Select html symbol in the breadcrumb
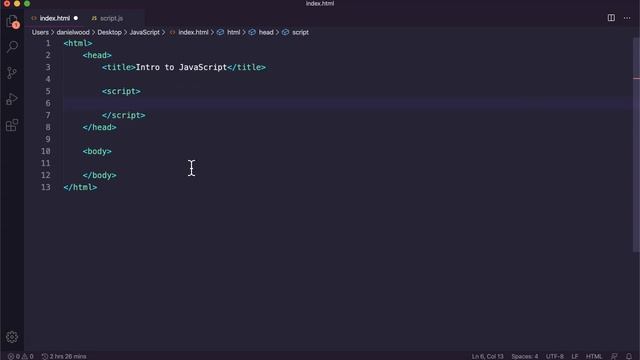Image resolution: width=640 pixels, height=360 pixels. coord(233,32)
